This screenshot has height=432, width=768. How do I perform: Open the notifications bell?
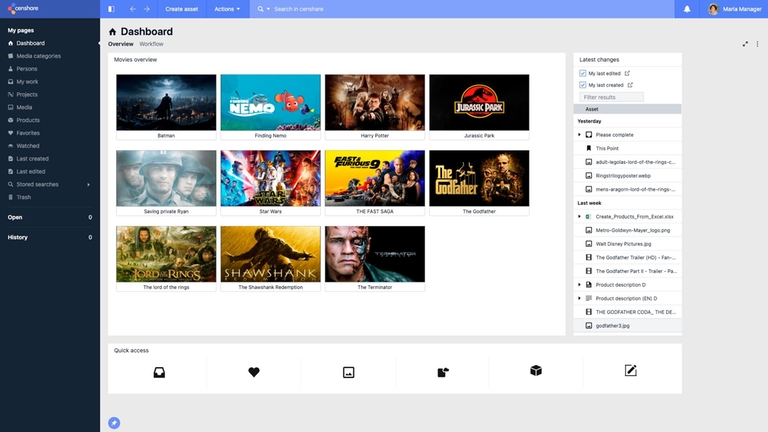click(687, 9)
